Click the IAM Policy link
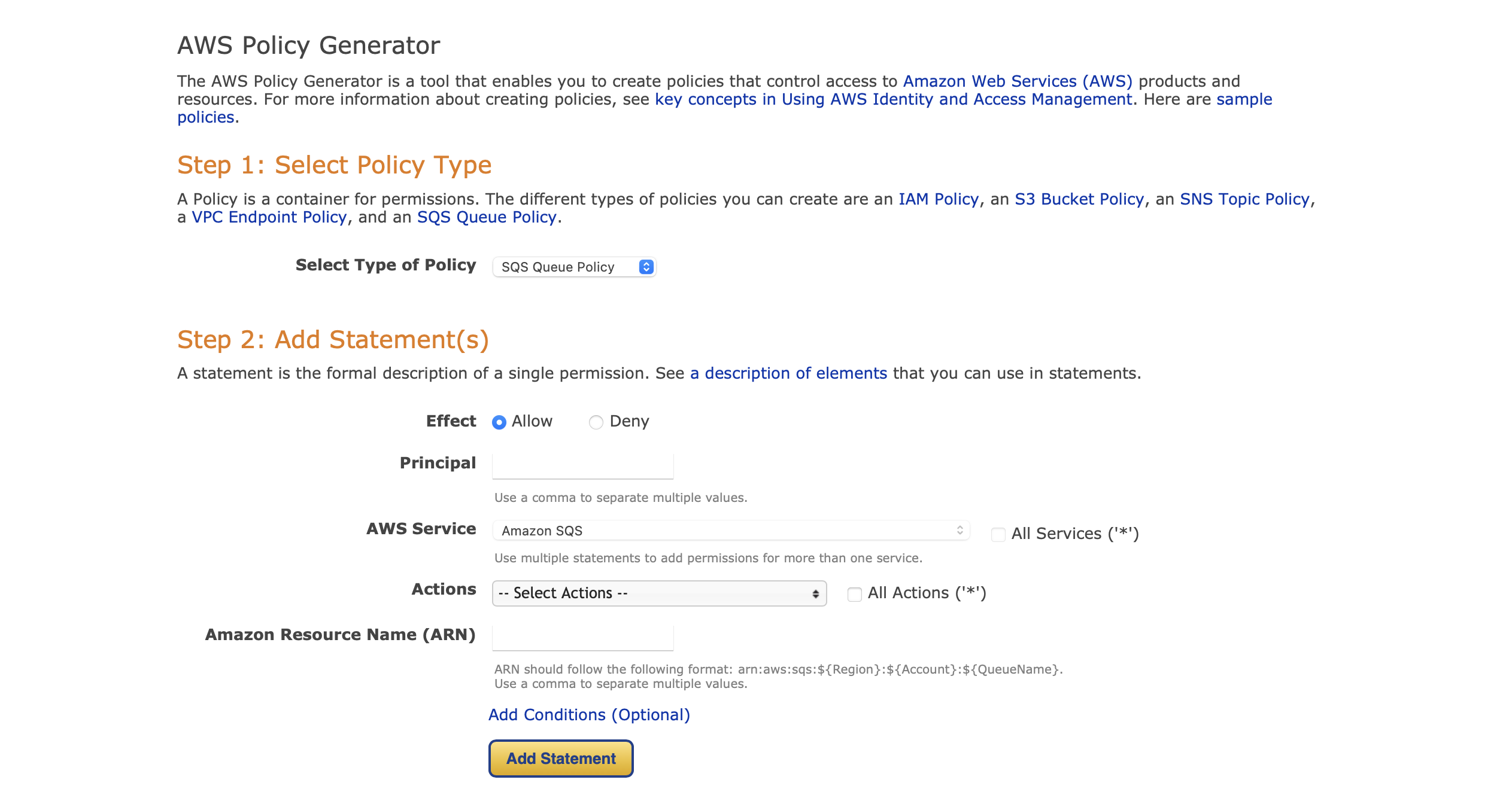 (x=938, y=199)
